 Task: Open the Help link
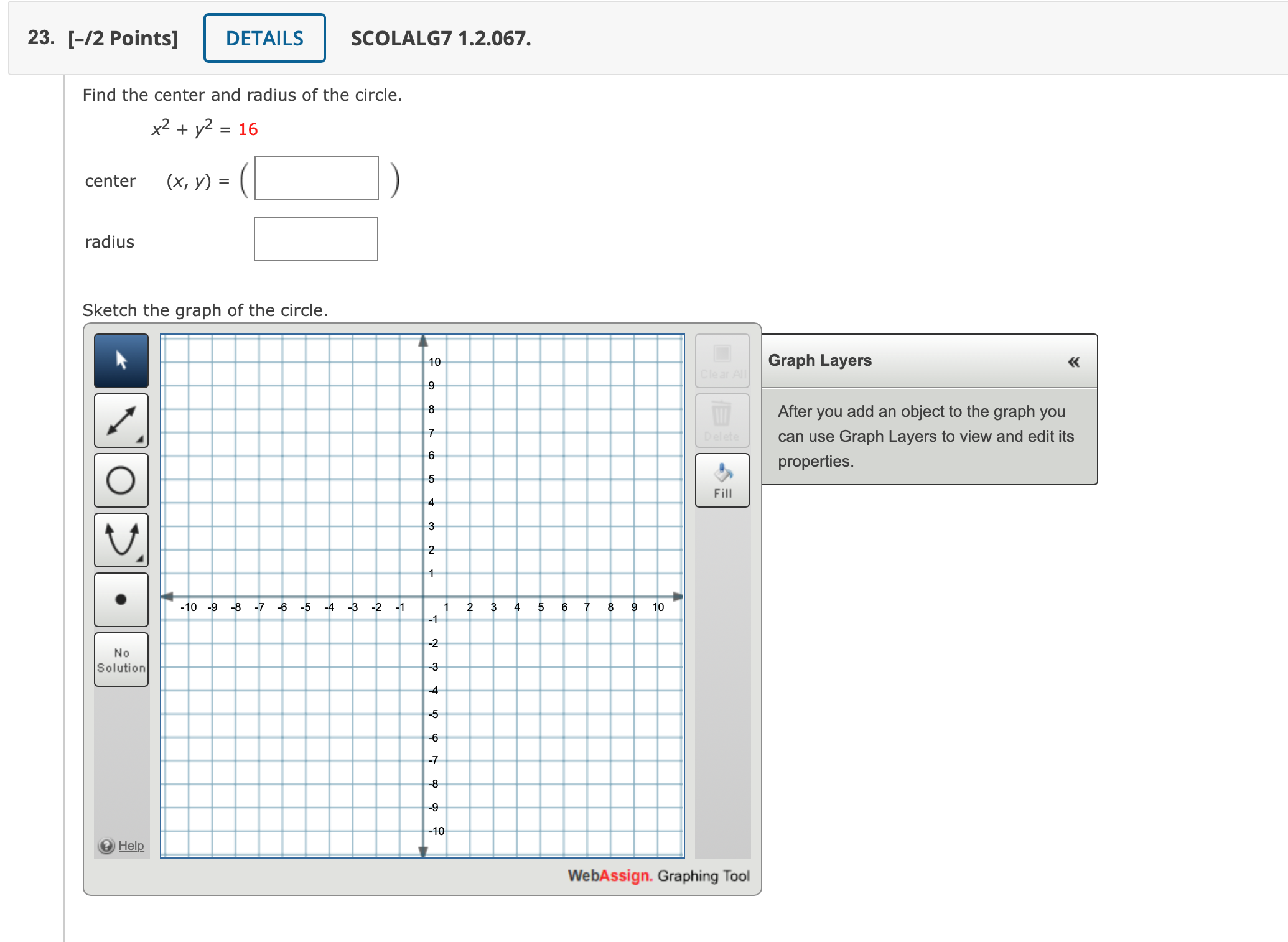coord(132,846)
